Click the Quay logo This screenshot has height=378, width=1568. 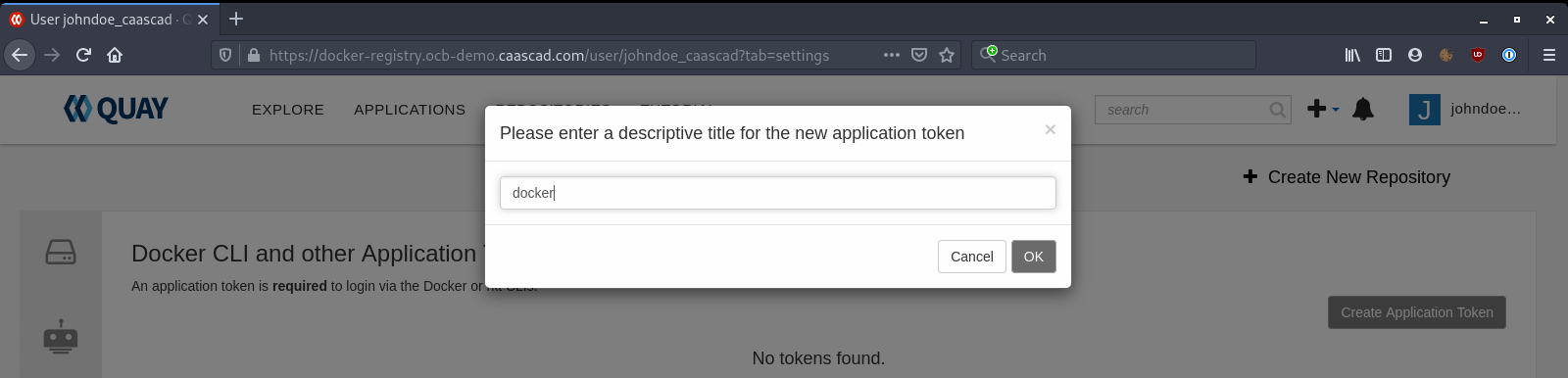[116, 109]
